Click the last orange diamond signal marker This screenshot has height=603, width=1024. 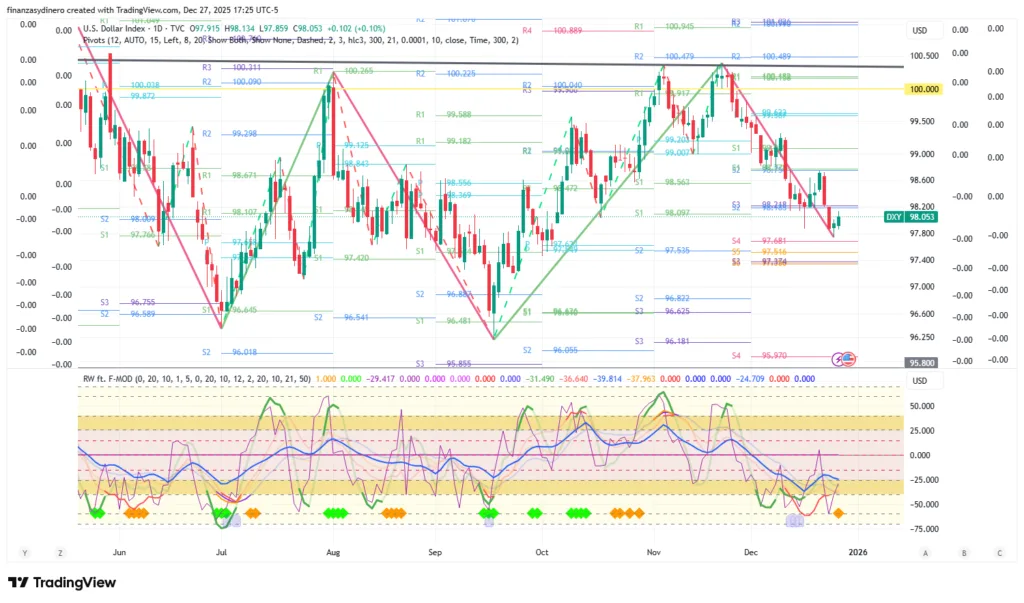tap(838, 513)
